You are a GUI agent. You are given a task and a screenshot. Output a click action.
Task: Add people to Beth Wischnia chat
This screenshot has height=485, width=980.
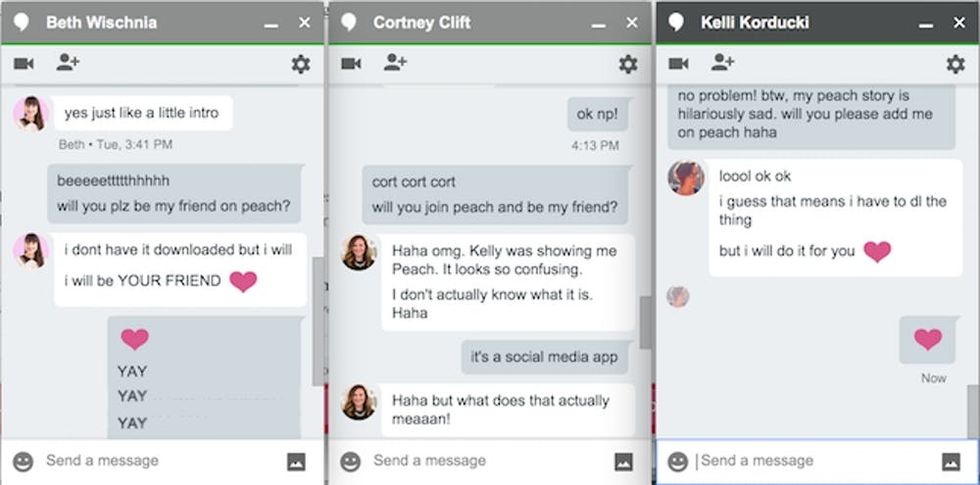click(x=68, y=64)
